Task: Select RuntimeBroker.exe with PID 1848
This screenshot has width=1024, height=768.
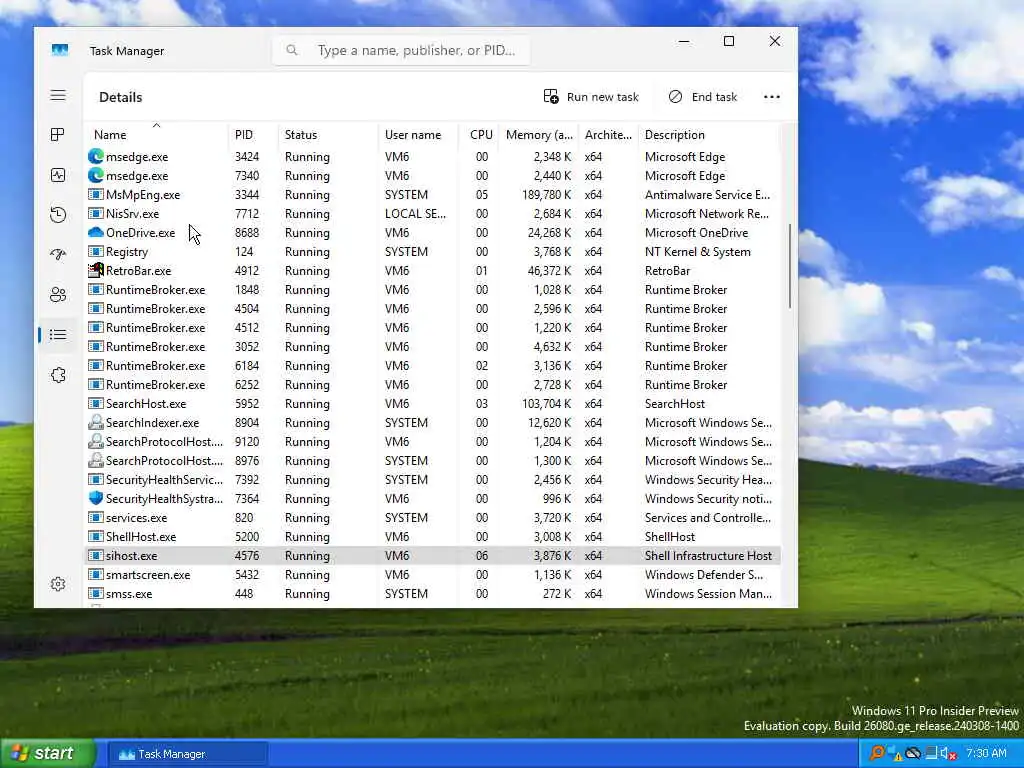Action: [x=434, y=289]
